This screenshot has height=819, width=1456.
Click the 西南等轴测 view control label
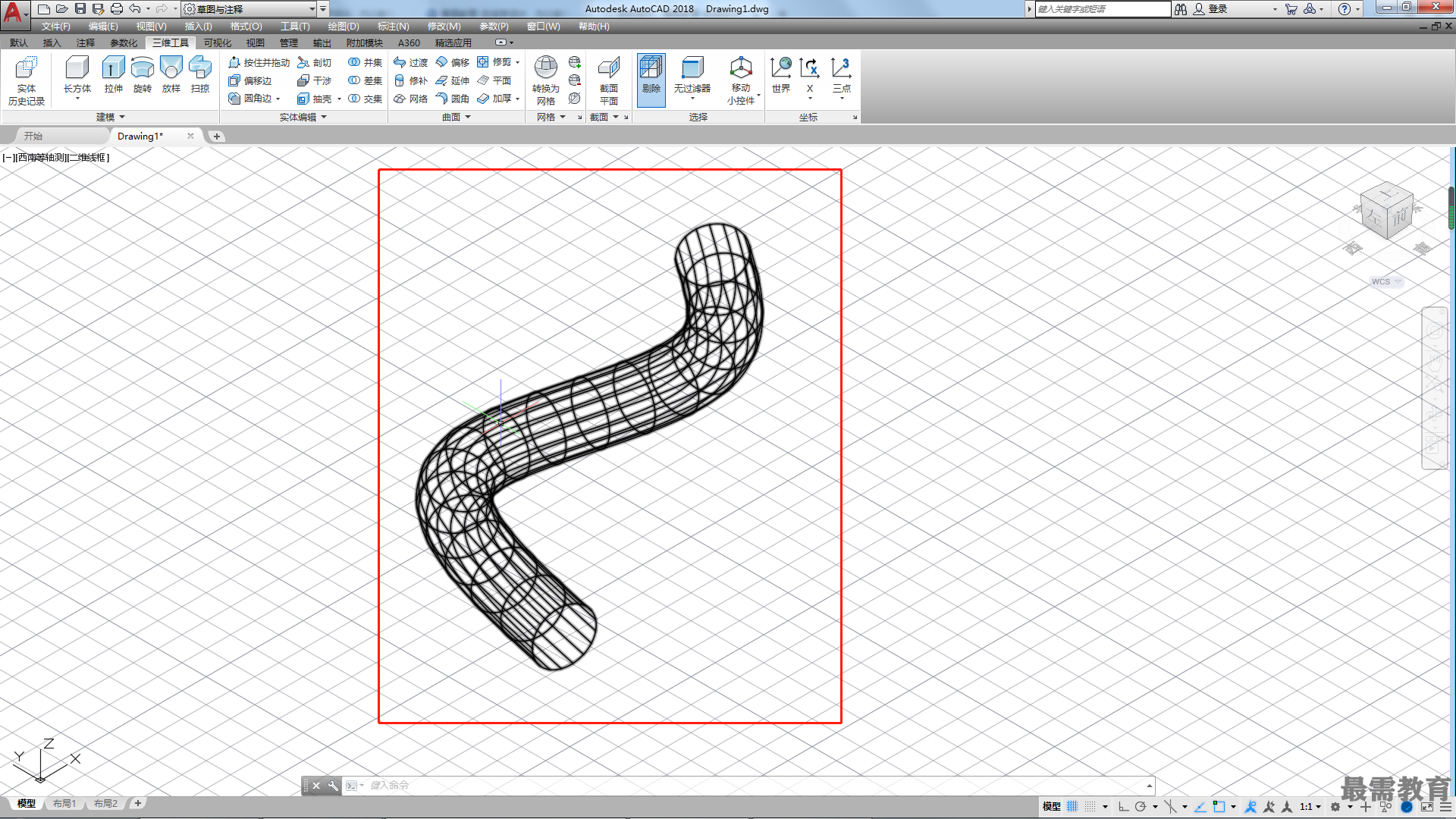point(42,158)
